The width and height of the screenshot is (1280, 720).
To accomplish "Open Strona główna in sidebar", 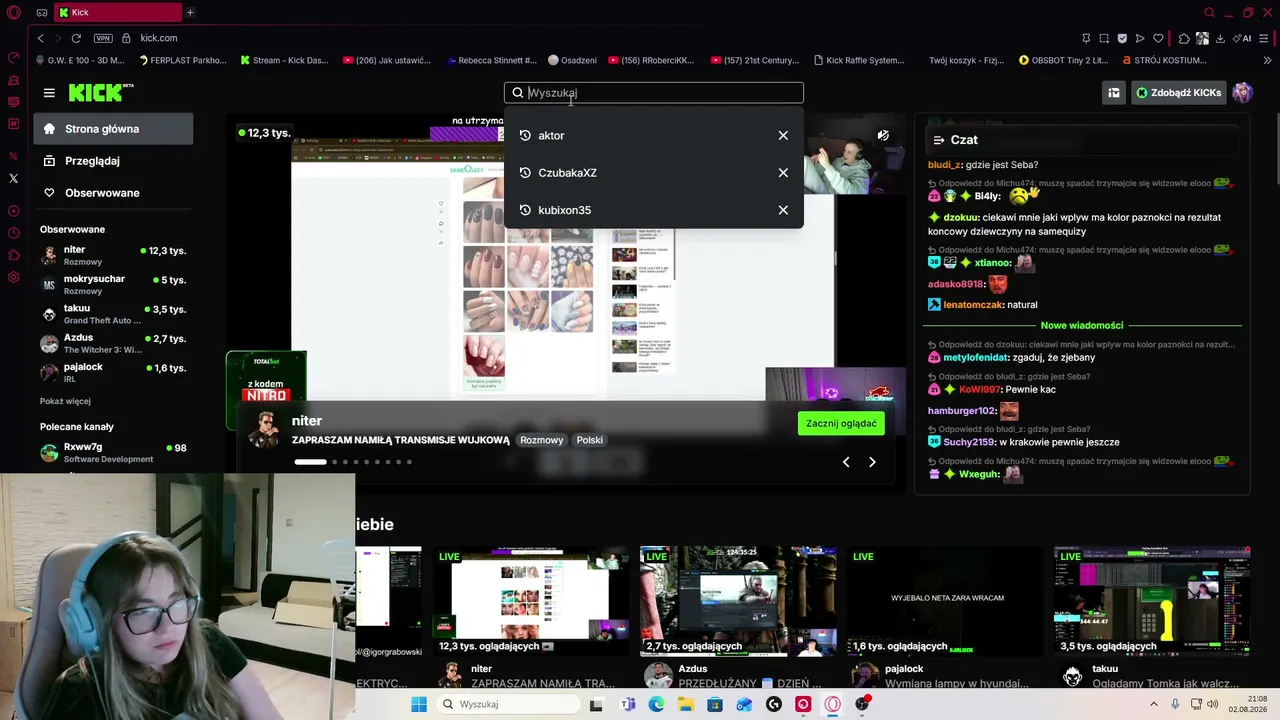I will point(113,129).
